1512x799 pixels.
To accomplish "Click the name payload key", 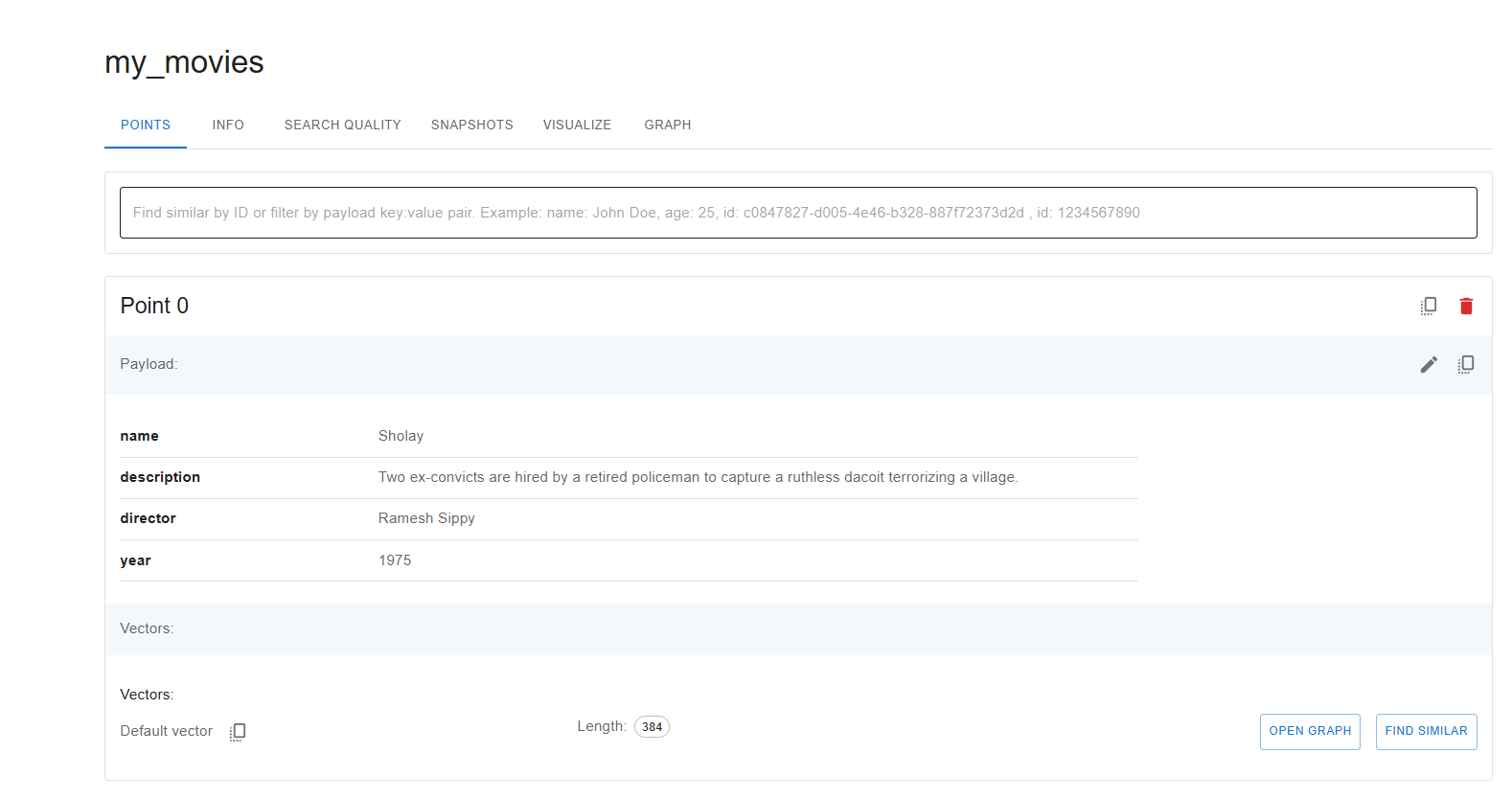I will (x=139, y=436).
